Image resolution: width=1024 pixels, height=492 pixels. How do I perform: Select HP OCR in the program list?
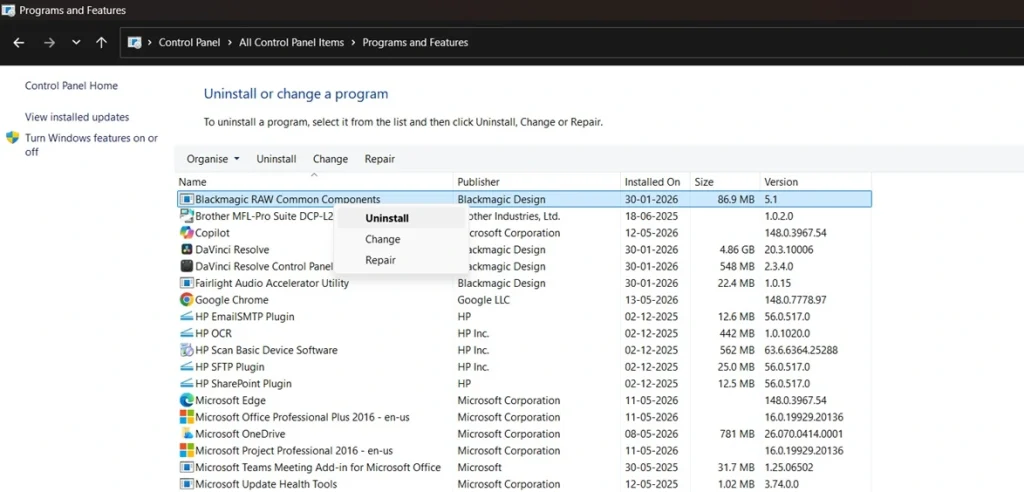214,333
